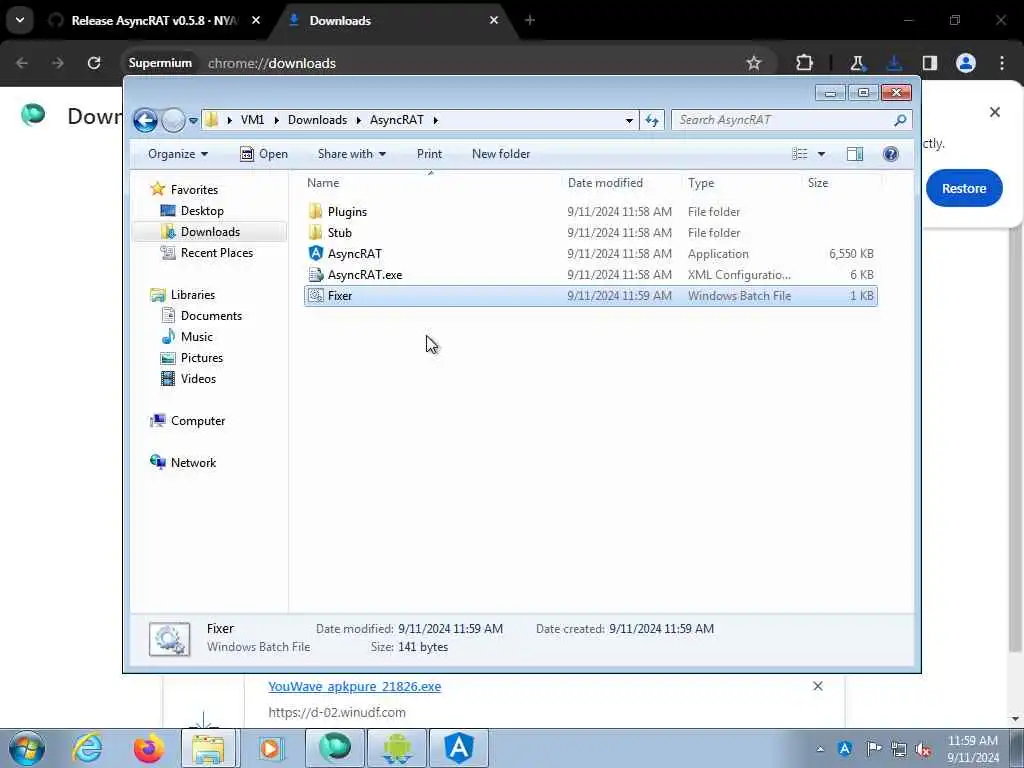Image resolution: width=1024 pixels, height=768 pixels.
Task: Bookmark this page with star icon
Action: click(754, 63)
